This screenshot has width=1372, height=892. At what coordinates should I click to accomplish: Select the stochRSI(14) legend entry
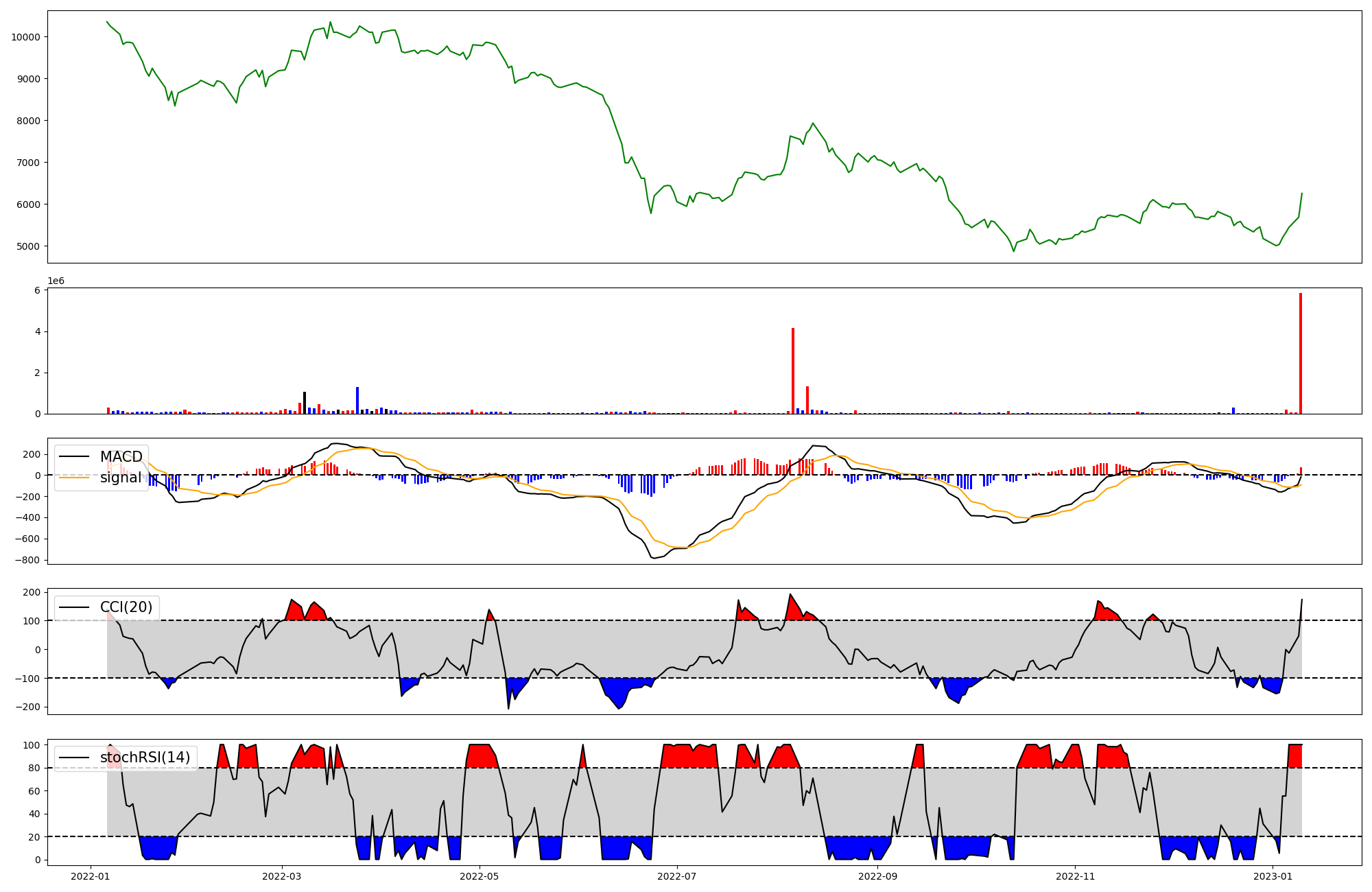click(145, 758)
